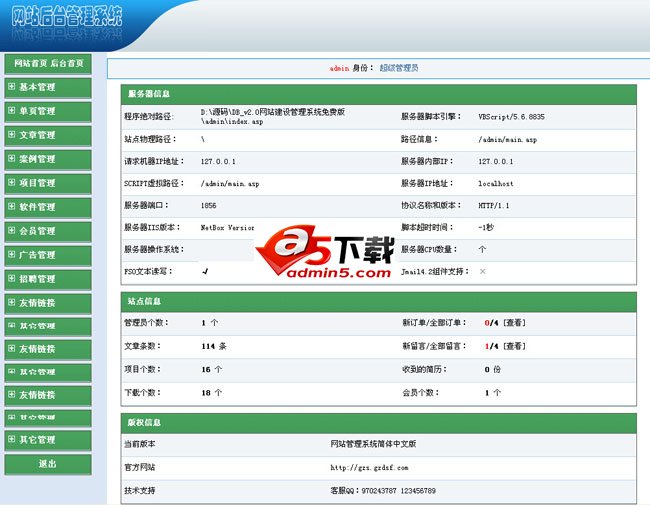Click the 会员个数 label
This screenshot has width=650, height=505.
click(x=421, y=393)
